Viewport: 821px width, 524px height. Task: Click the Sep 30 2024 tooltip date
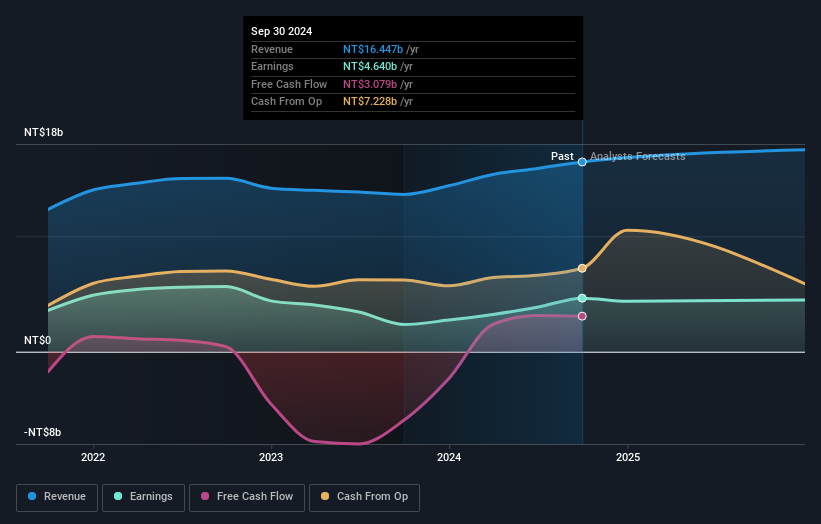coord(281,31)
